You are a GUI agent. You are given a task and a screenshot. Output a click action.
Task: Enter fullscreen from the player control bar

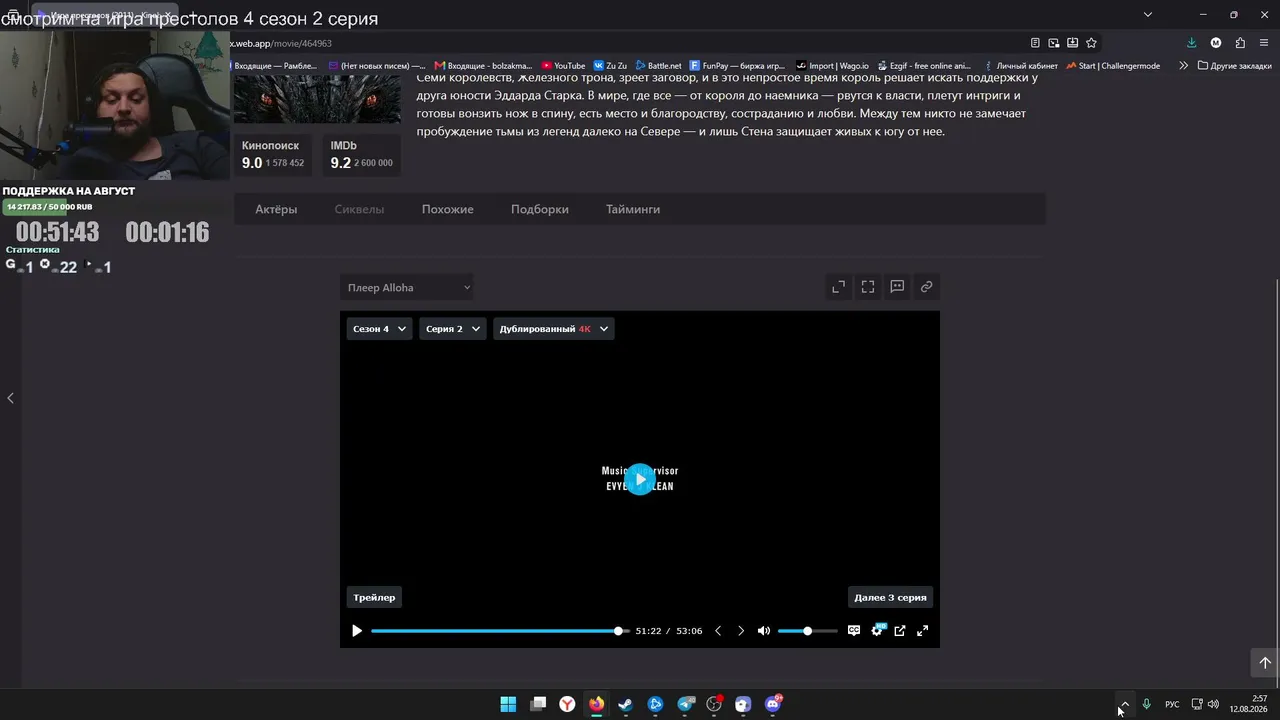pos(923,631)
